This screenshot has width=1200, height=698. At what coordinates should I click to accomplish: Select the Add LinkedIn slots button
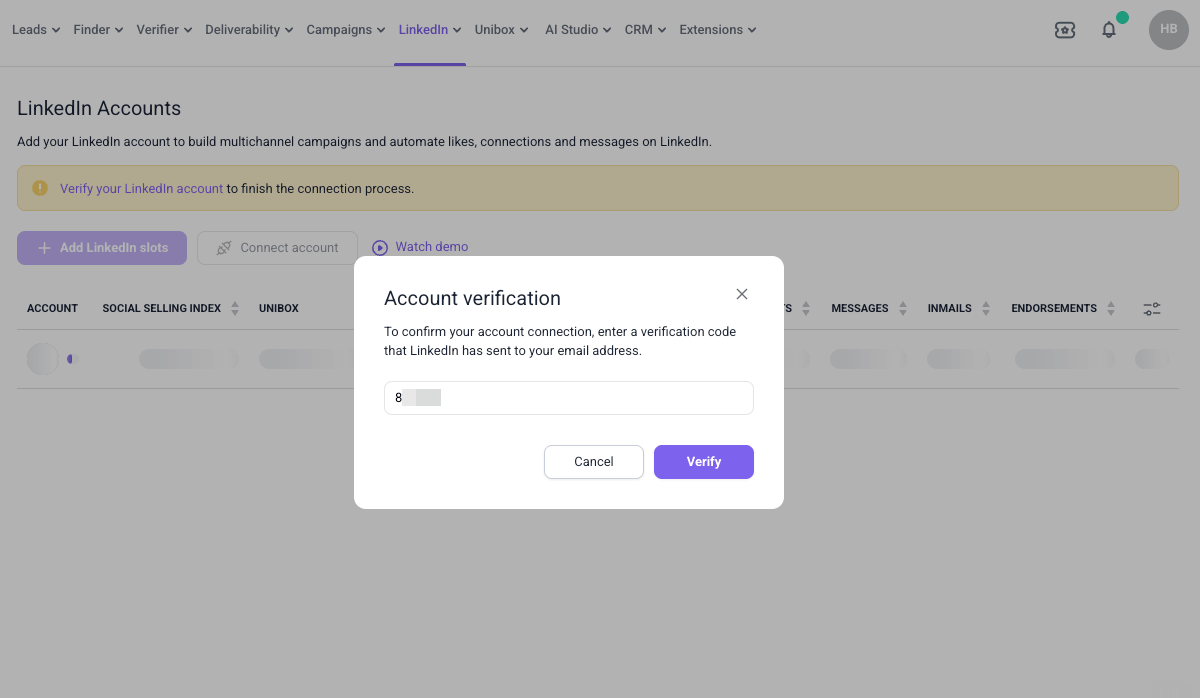coord(102,248)
